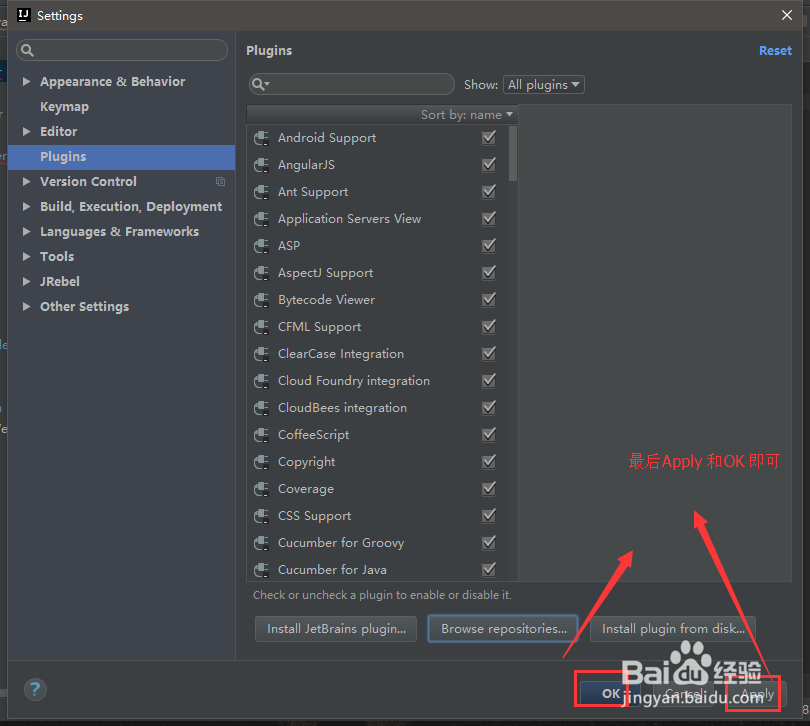Click Install plugin from disk button
Image resolution: width=810 pixels, height=726 pixels.
click(673, 629)
